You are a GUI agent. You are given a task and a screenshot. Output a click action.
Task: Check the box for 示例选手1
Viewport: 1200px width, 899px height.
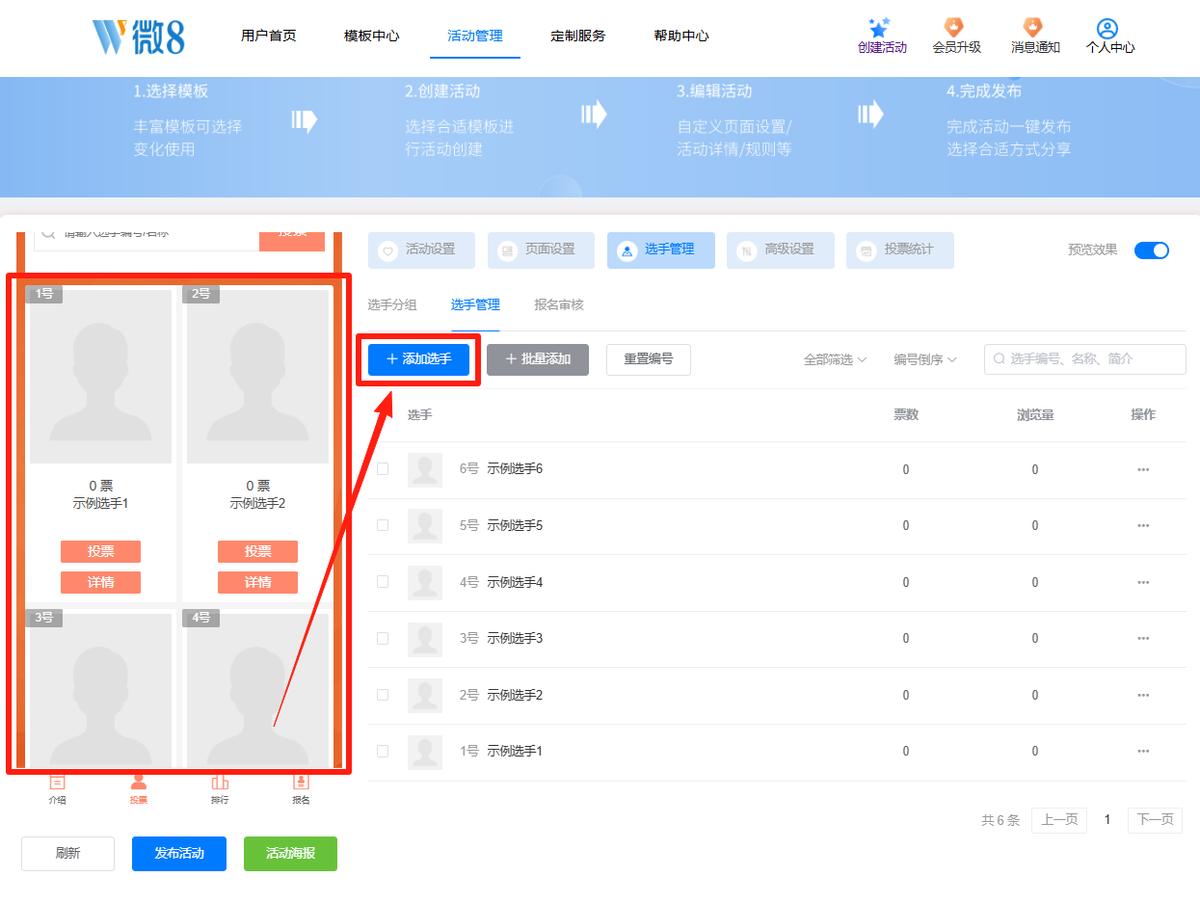[382, 751]
